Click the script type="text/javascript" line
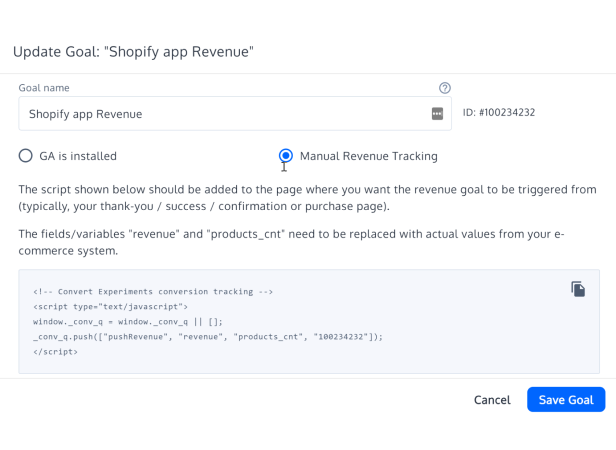The height and width of the screenshot is (450, 616). (110, 307)
